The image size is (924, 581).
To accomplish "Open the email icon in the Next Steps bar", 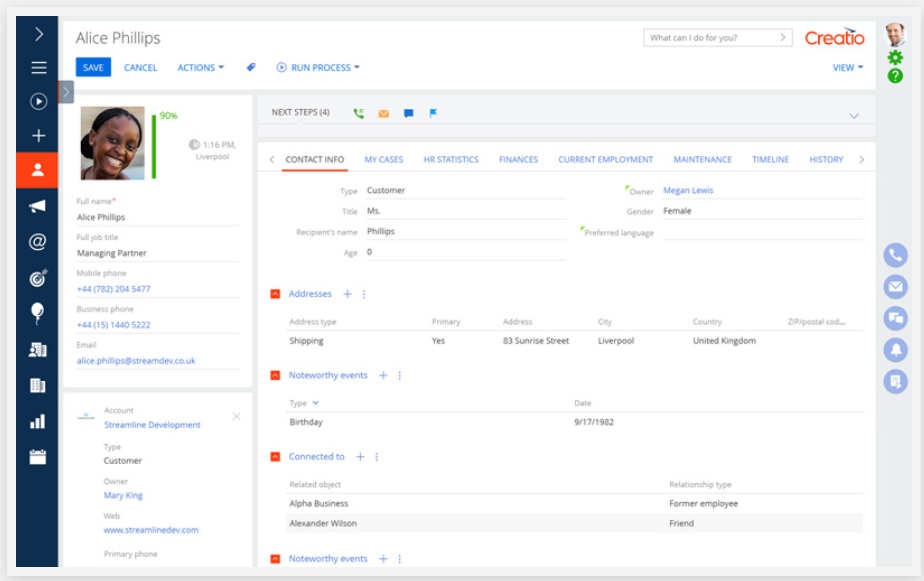I will point(383,111).
